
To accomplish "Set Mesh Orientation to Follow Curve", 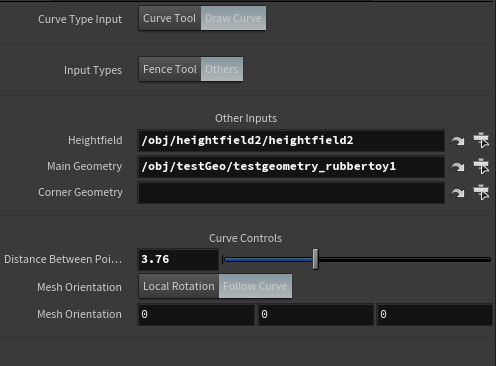I will coord(255,286).
